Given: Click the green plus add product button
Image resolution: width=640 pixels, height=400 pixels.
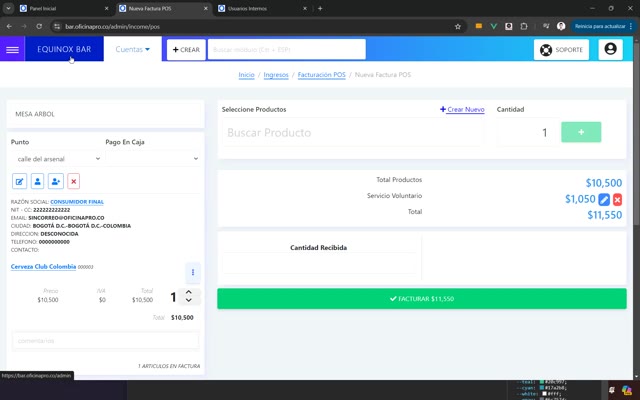Looking at the screenshot, I should 581,132.
